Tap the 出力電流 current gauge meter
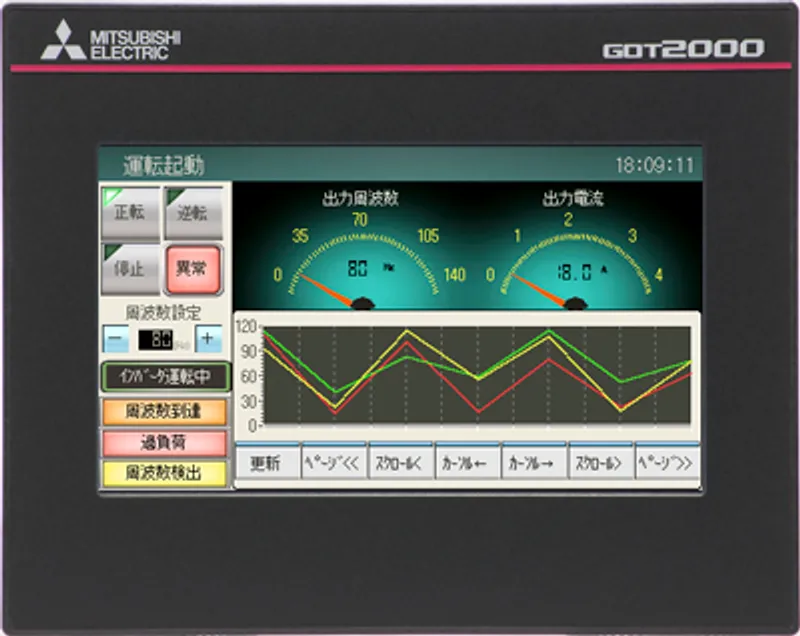The height and width of the screenshot is (636, 800). [576, 260]
